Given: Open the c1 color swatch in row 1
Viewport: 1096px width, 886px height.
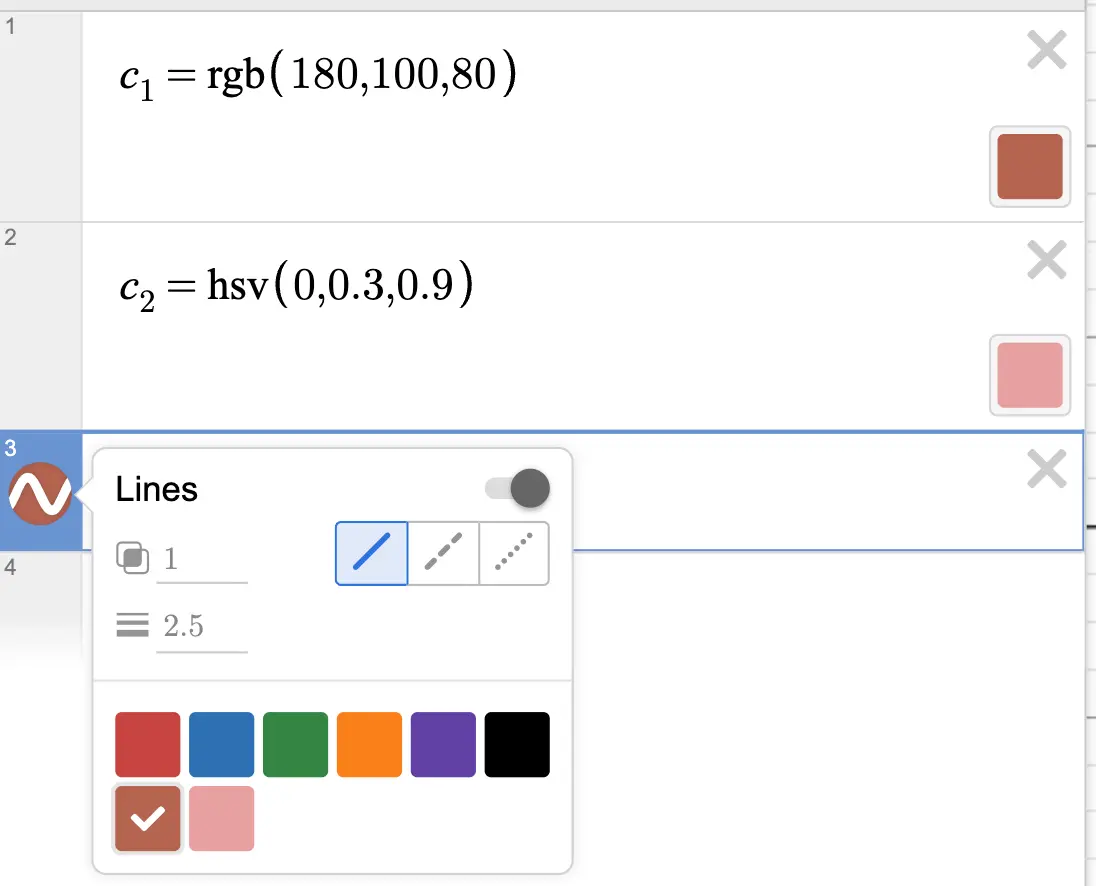Looking at the screenshot, I should click(x=1030, y=167).
